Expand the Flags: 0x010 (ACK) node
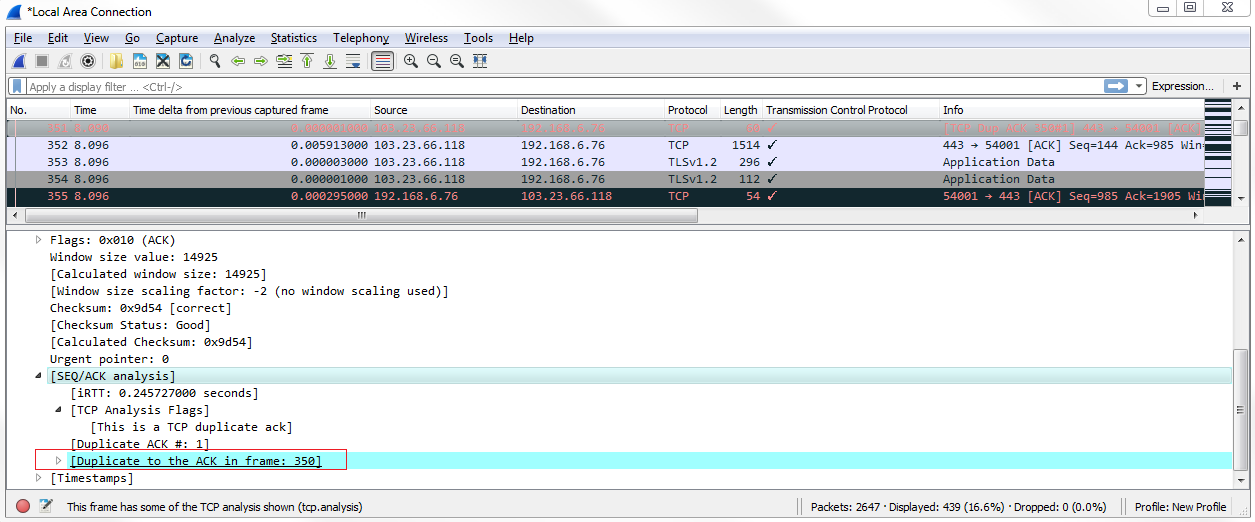The image size is (1255, 522). click(x=40, y=240)
